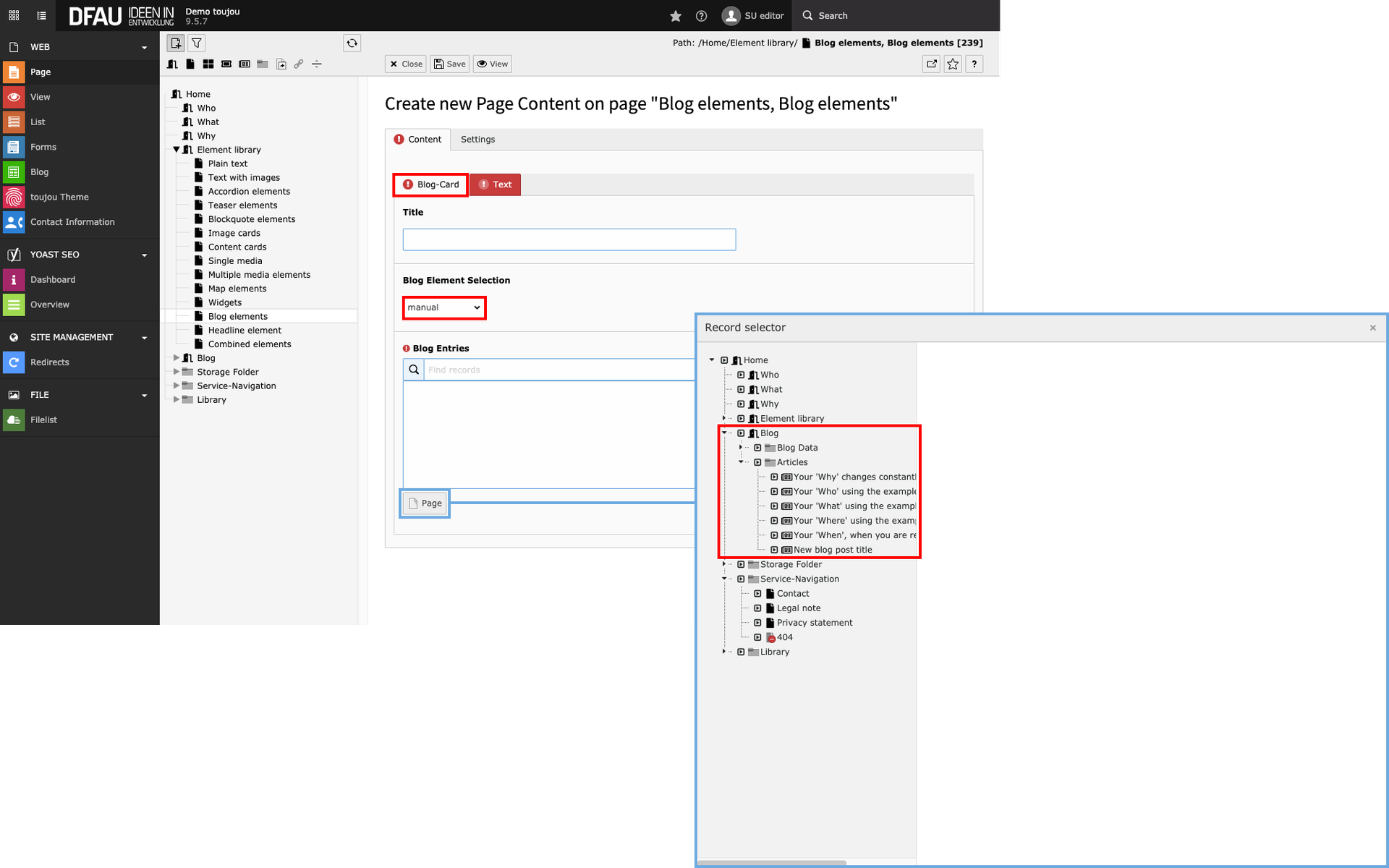Open the Redirects module
The image size is (1389, 868).
pos(49,362)
